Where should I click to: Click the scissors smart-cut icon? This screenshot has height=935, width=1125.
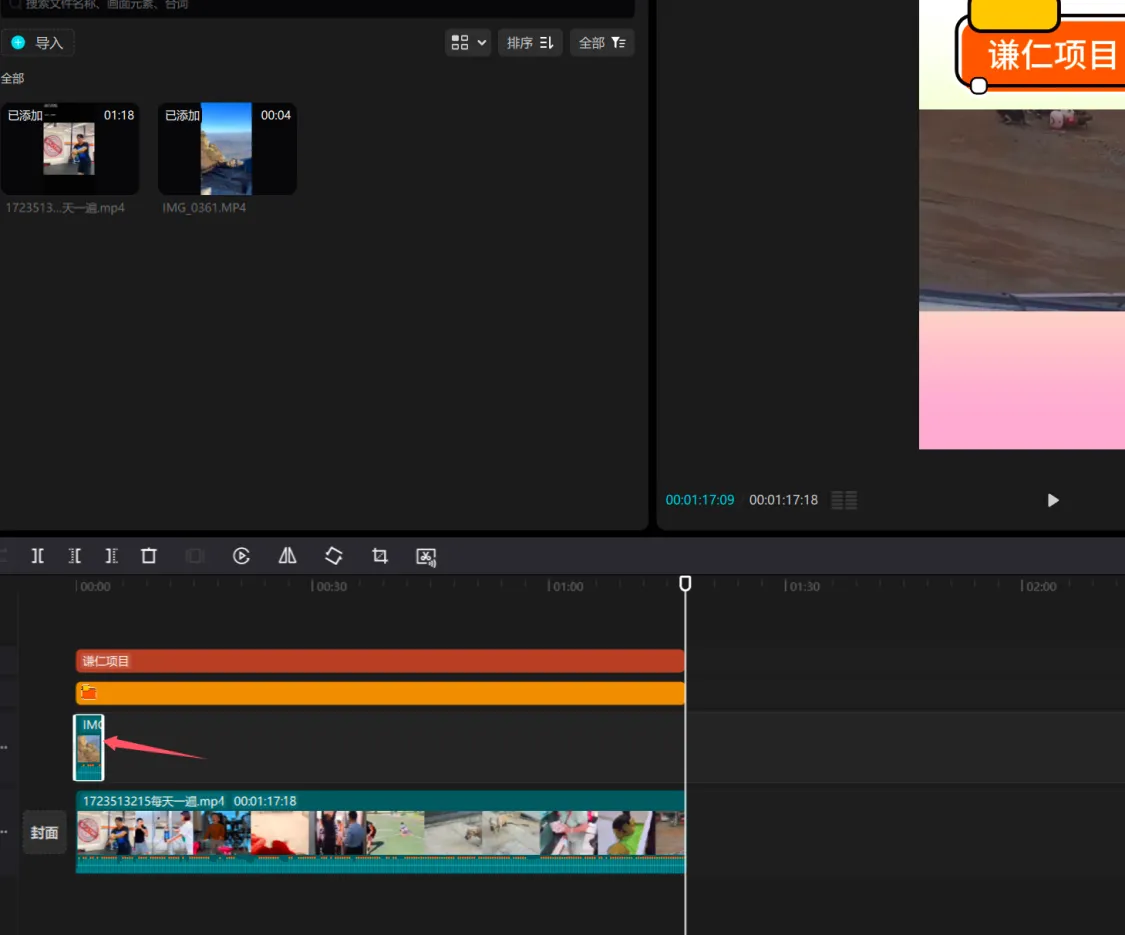[427, 556]
